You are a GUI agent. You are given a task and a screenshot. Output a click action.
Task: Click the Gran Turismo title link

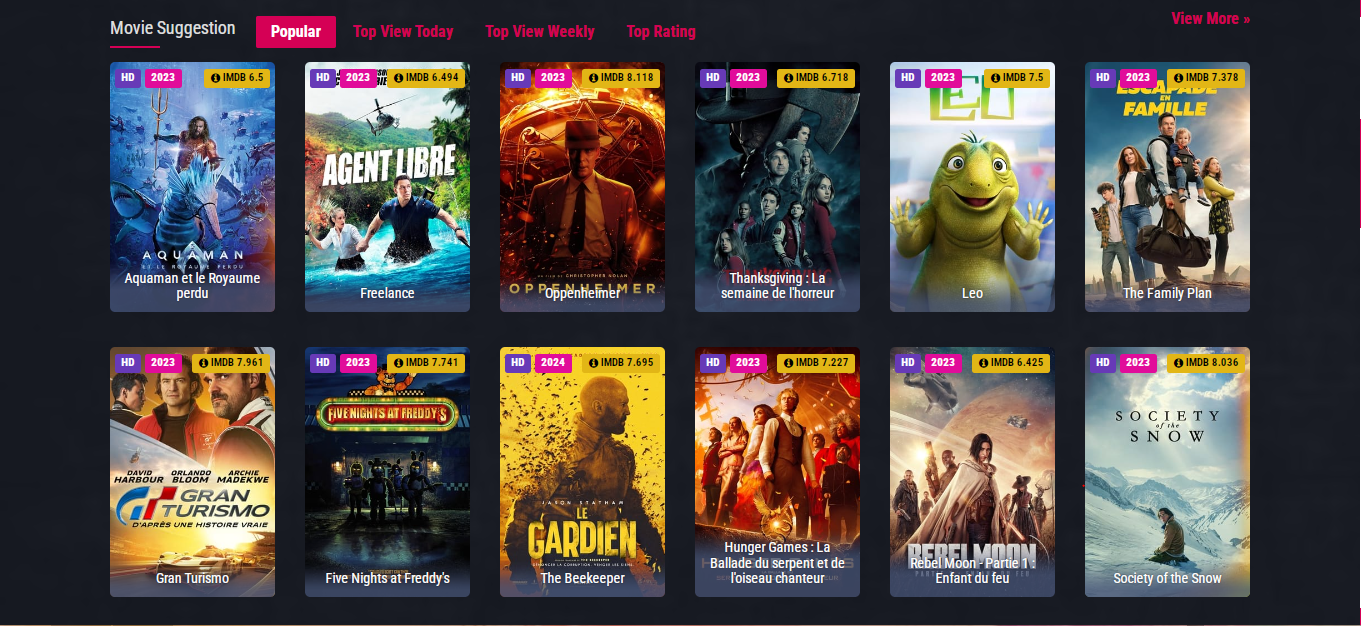tap(192, 578)
